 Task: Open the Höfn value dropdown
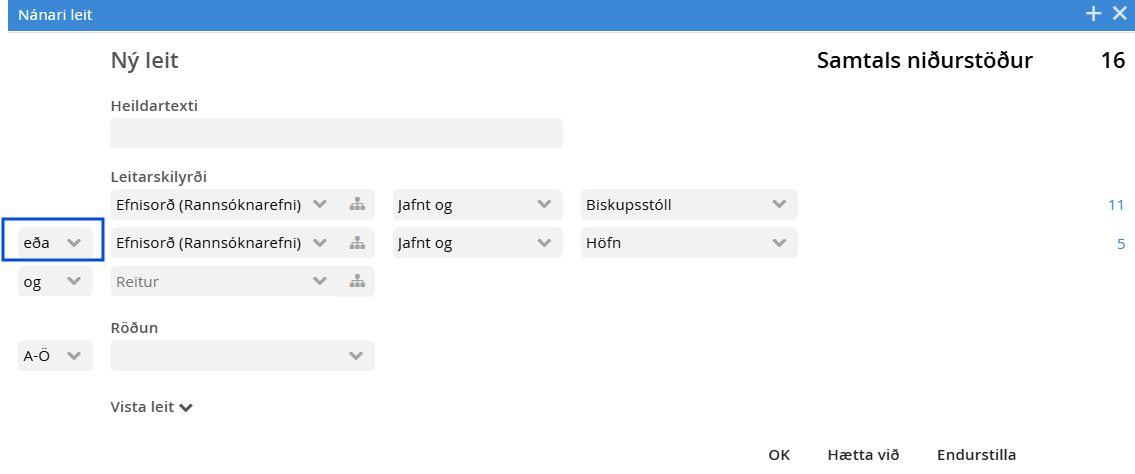(x=689, y=243)
